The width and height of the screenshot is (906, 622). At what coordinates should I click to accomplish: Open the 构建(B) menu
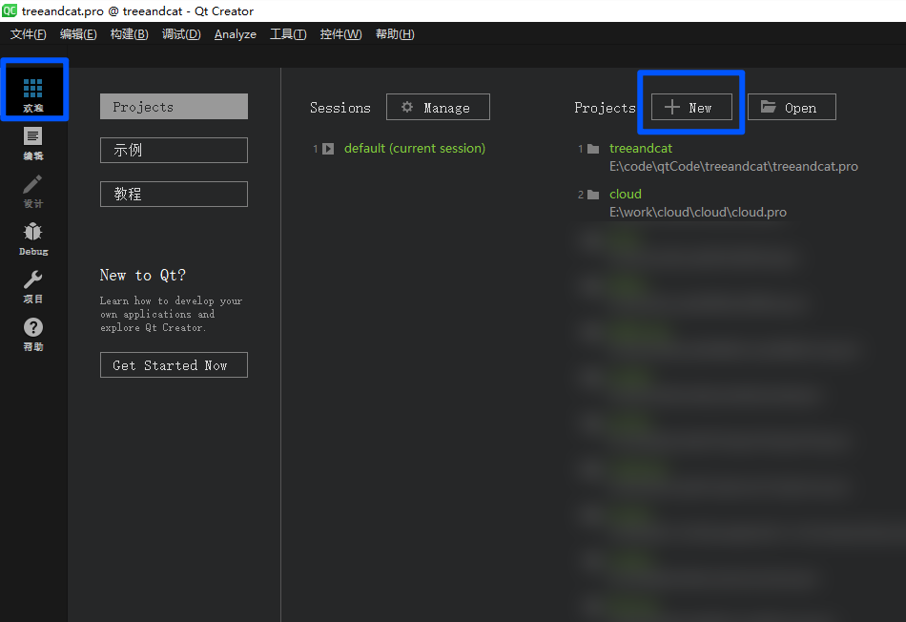click(129, 34)
